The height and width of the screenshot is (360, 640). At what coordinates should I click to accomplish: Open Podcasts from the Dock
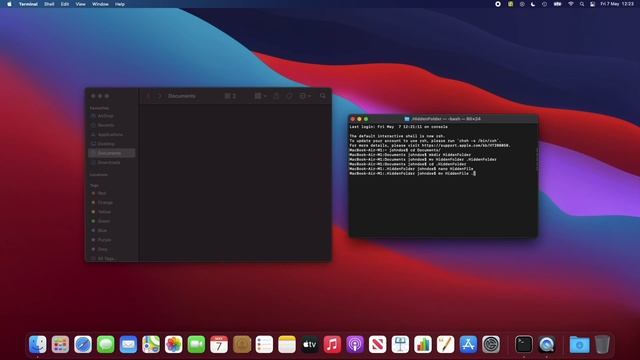click(x=355, y=344)
